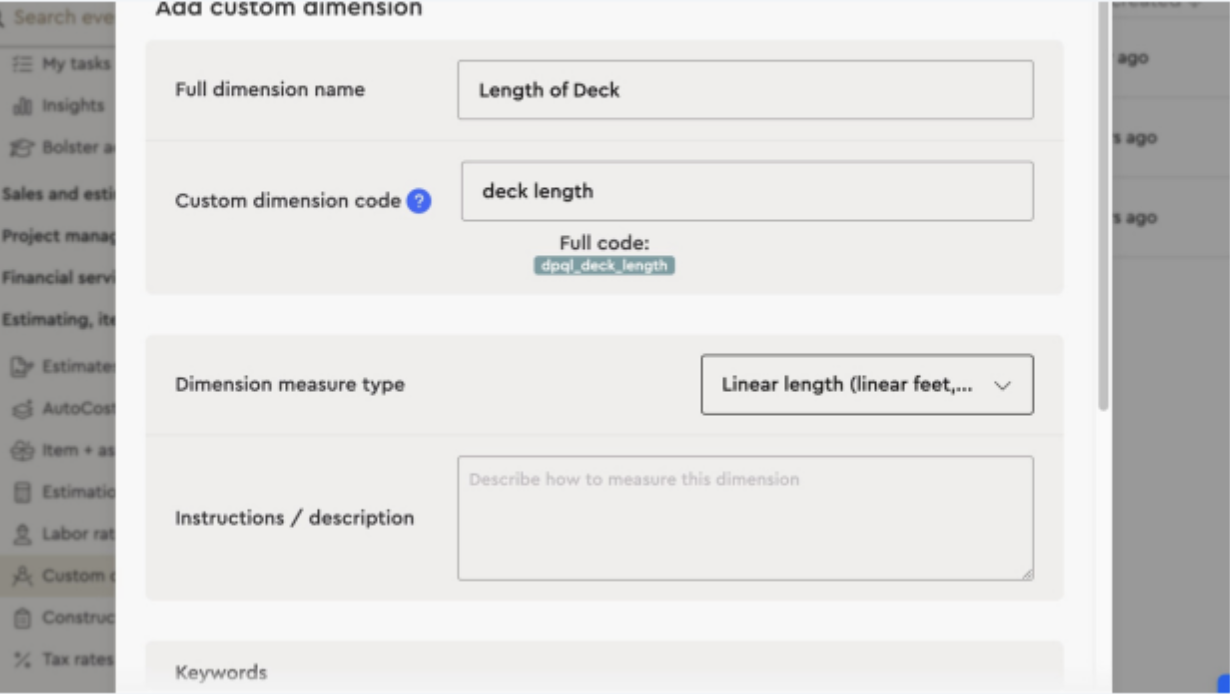This screenshot has width=1230, height=694.
Task: Click the Bolster sidebar icon
Action: [21, 147]
